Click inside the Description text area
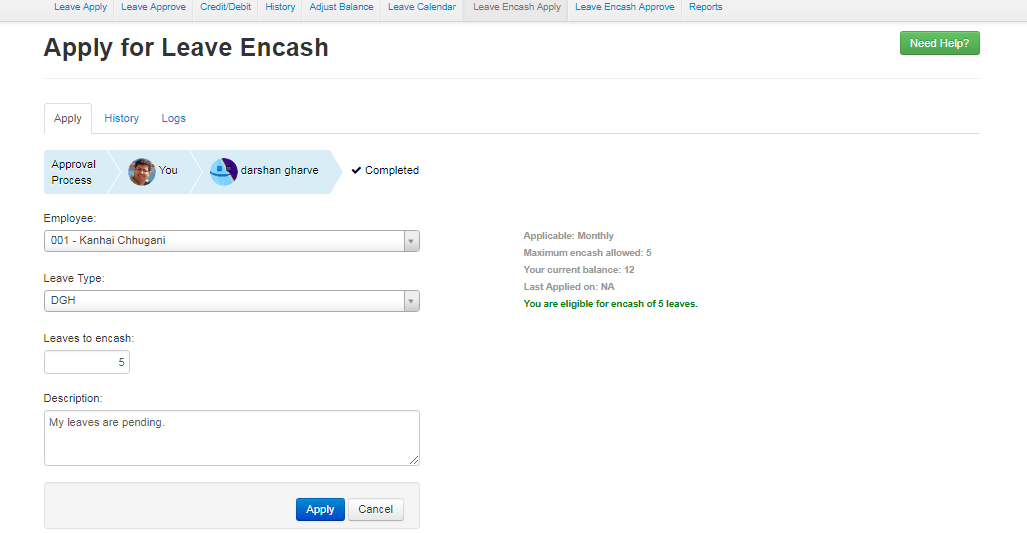Viewport: 1027px width, 533px height. 231,437
